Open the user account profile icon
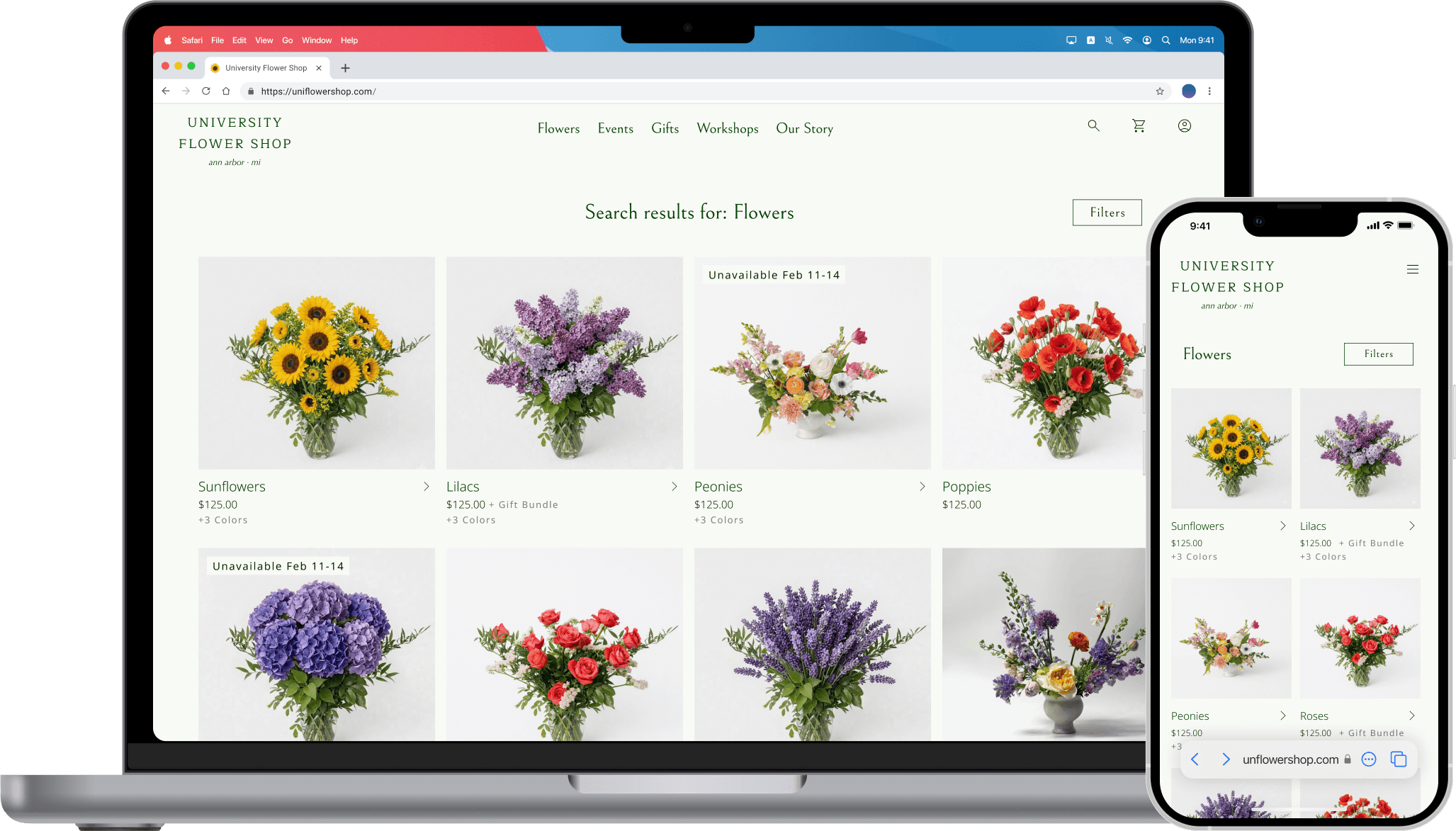The height and width of the screenshot is (831, 1456). tap(1184, 126)
